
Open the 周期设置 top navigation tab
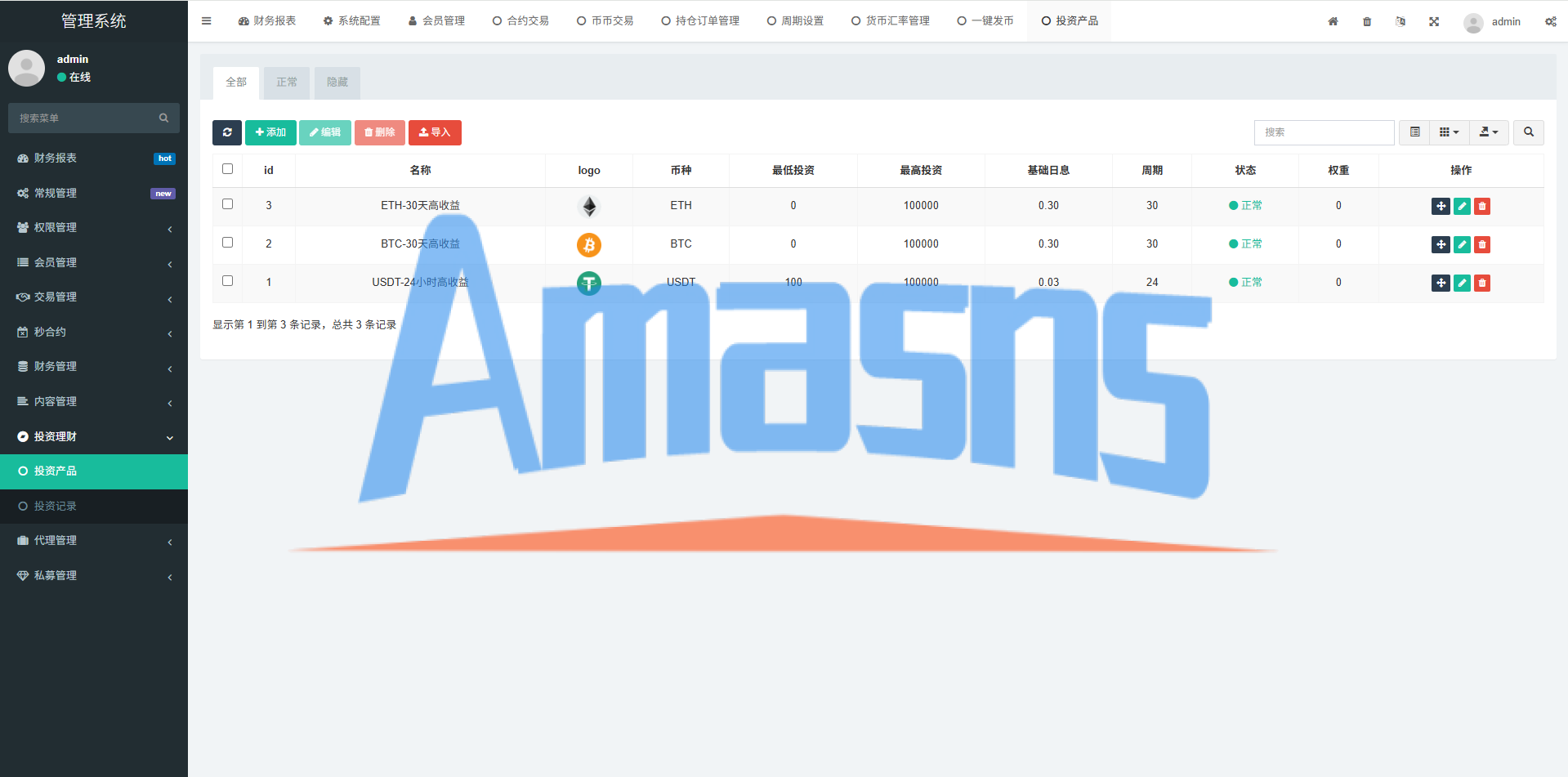tap(795, 21)
